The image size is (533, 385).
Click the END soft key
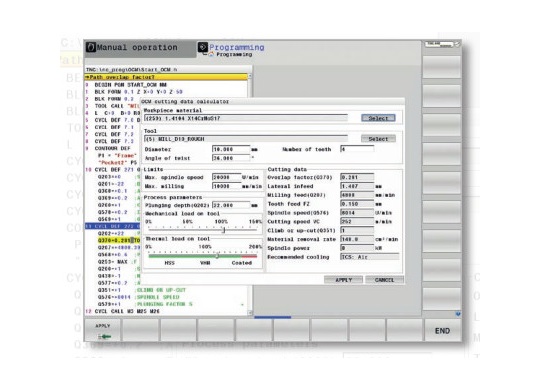coord(442,331)
